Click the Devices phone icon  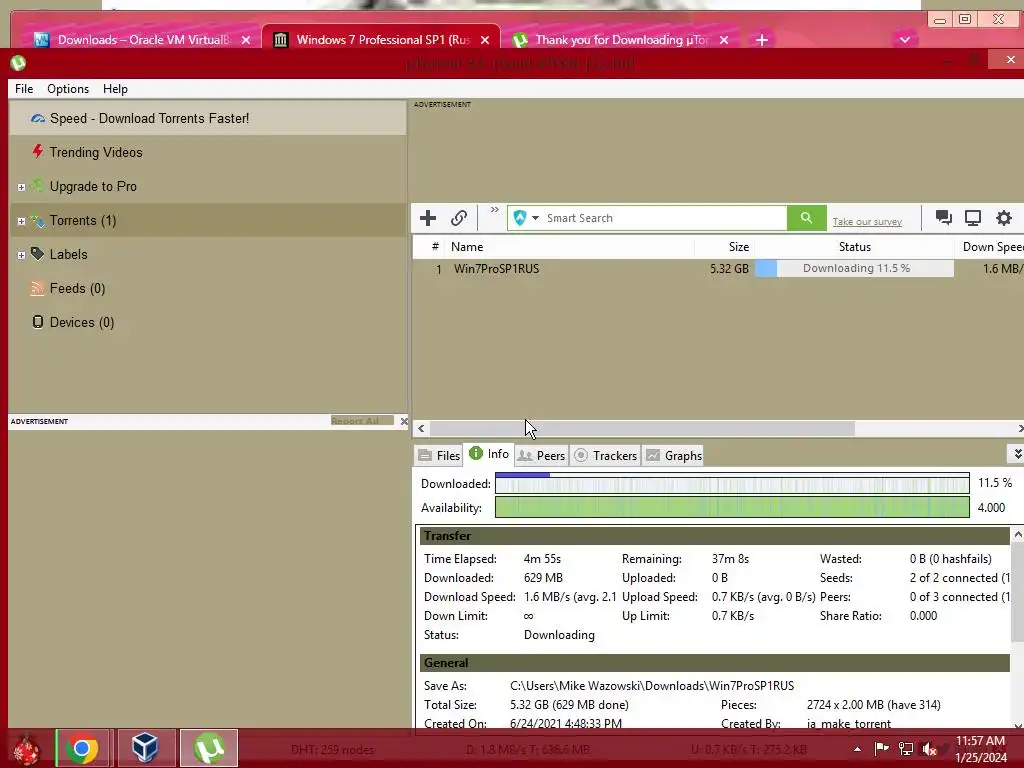[x=38, y=321]
